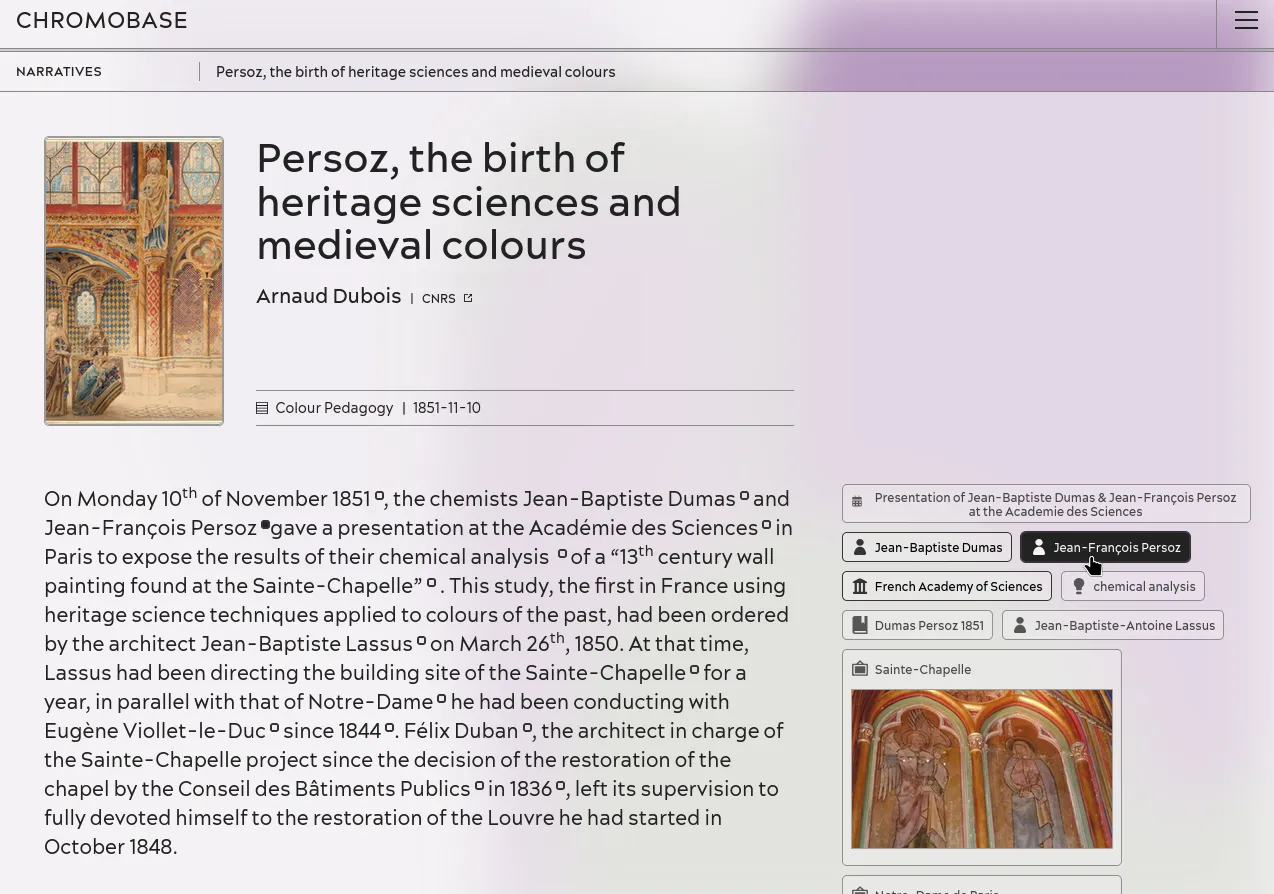
Task: Go to Narratives section
Action: 59,72
